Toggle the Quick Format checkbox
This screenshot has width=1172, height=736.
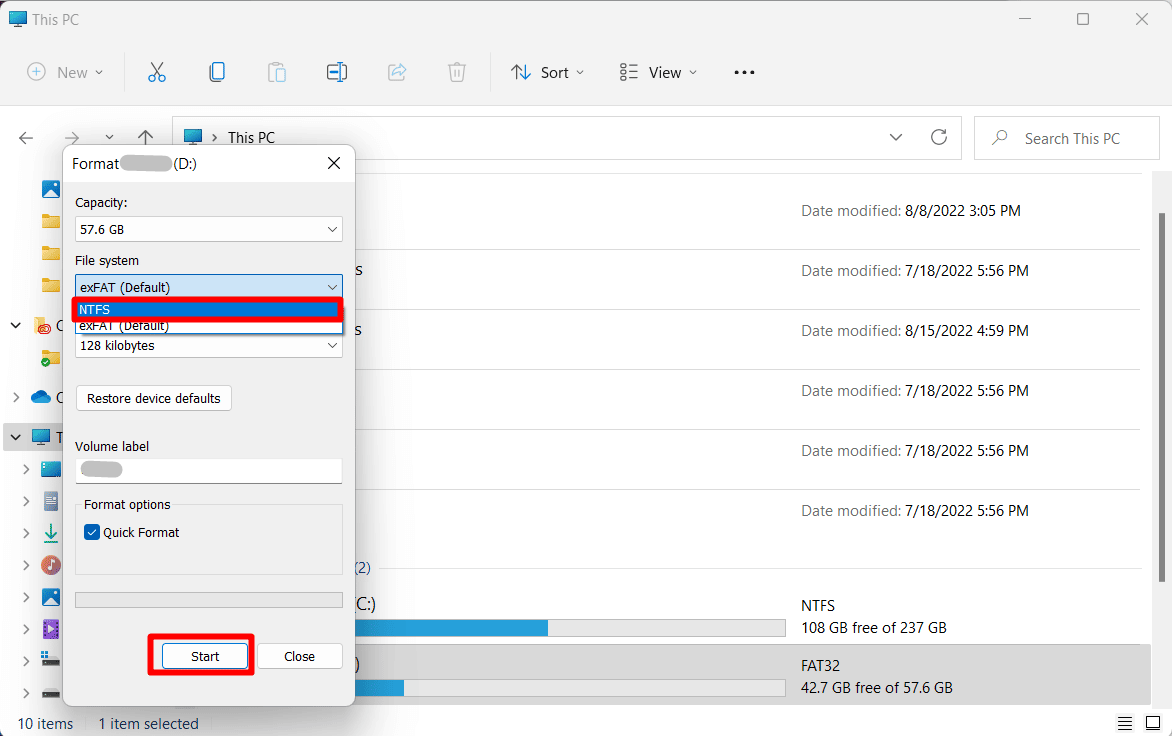coord(92,532)
